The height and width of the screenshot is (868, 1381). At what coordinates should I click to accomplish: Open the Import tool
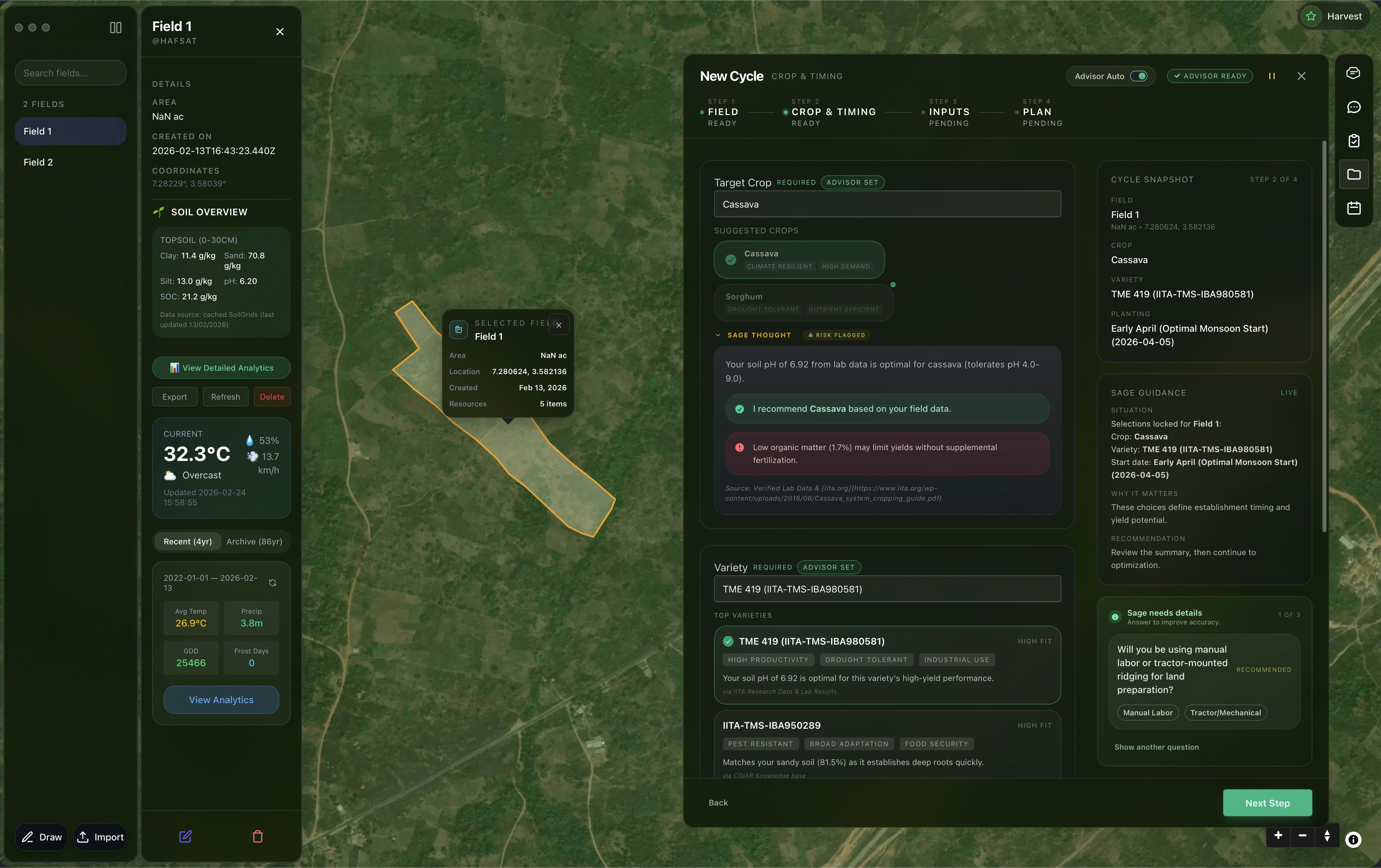(100, 836)
